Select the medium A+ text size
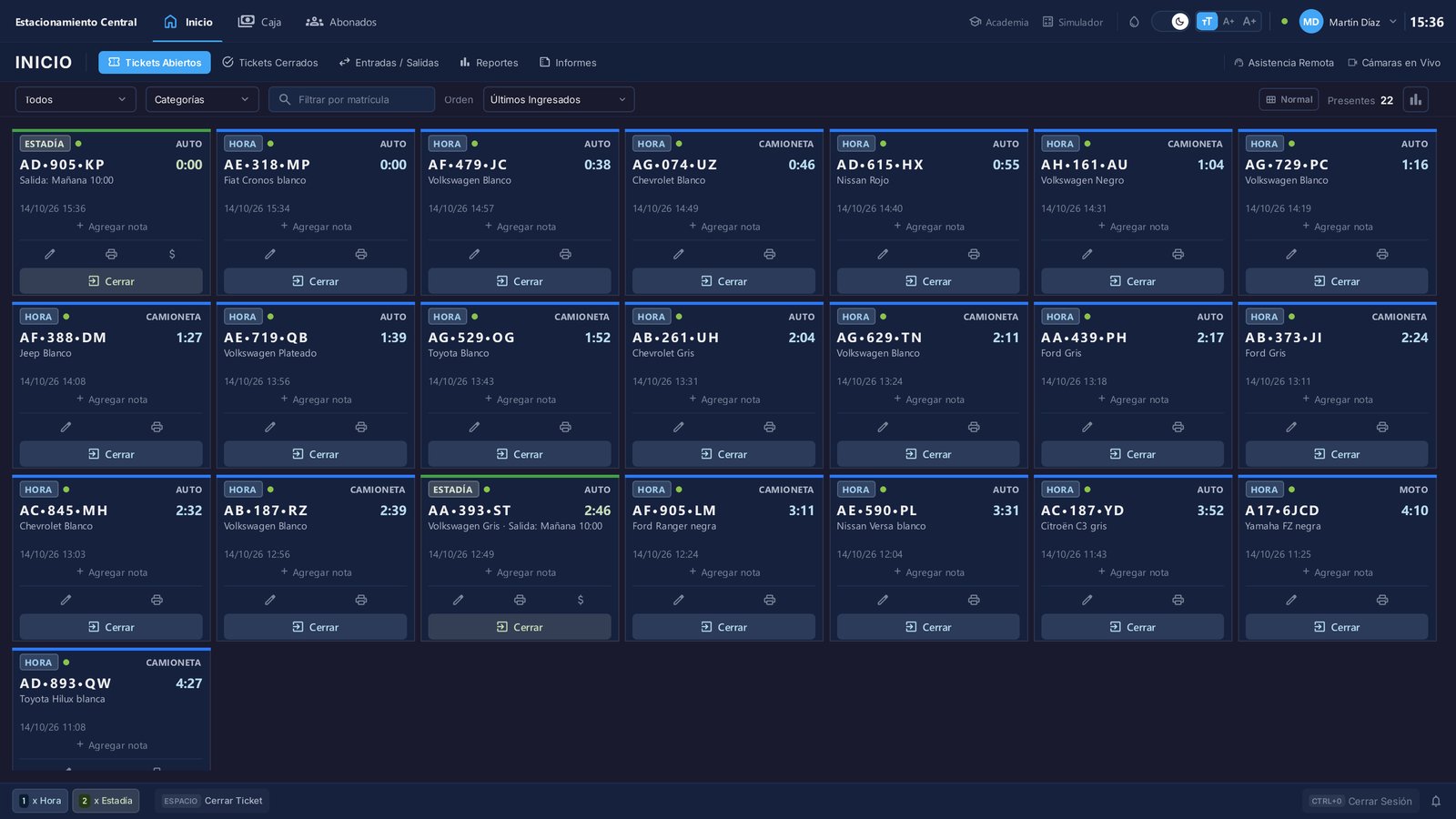This screenshot has width=1456, height=819. pyautogui.click(x=1228, y=22)
